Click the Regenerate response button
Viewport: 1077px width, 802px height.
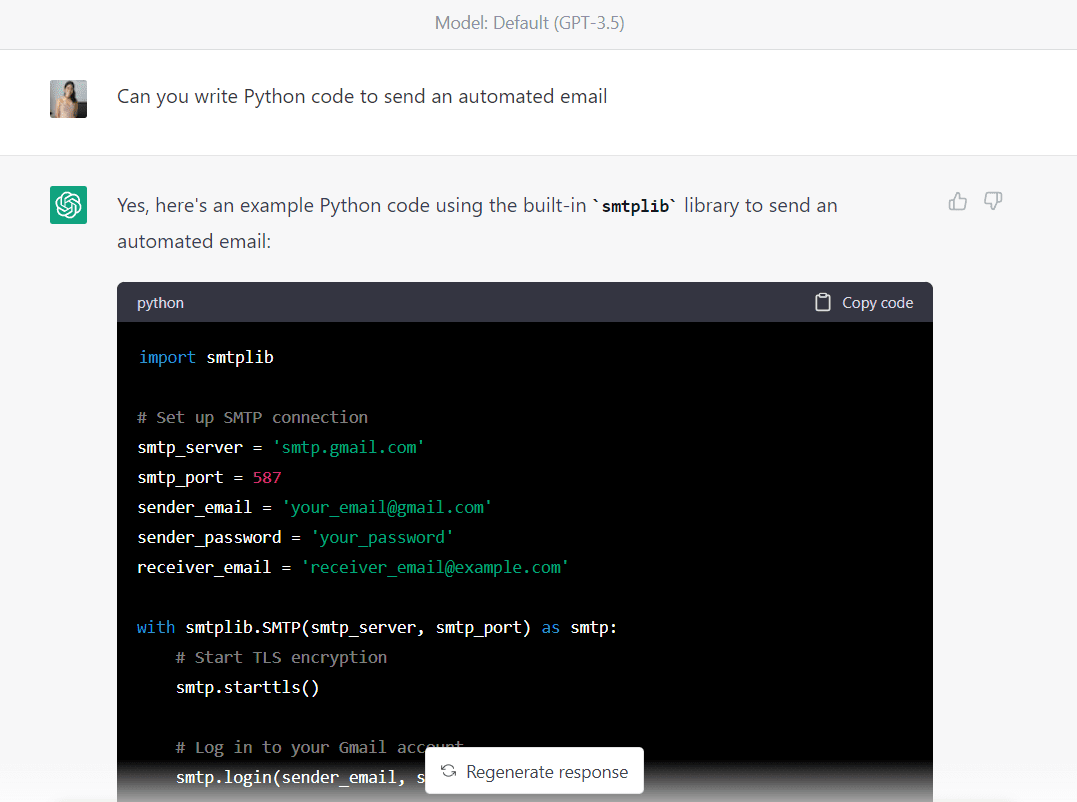tap(534, 771)
